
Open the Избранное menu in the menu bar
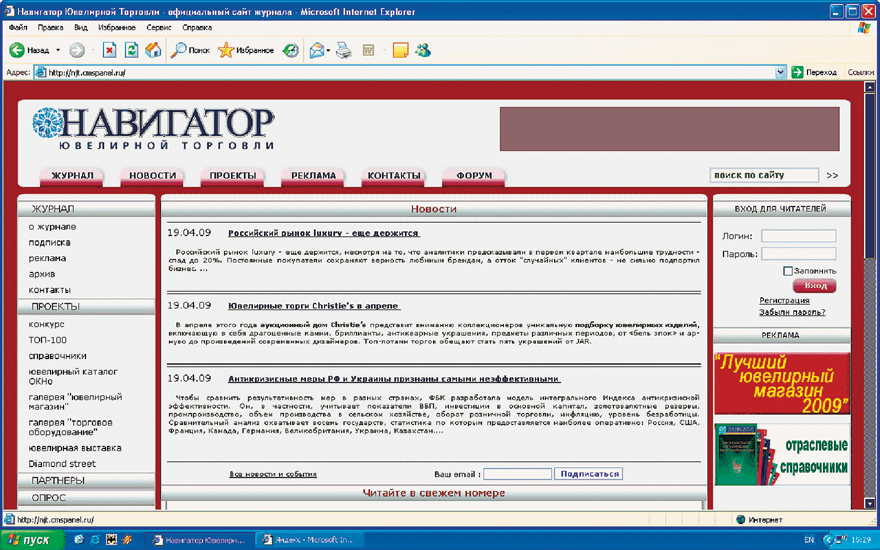click(x=117, y=27)
